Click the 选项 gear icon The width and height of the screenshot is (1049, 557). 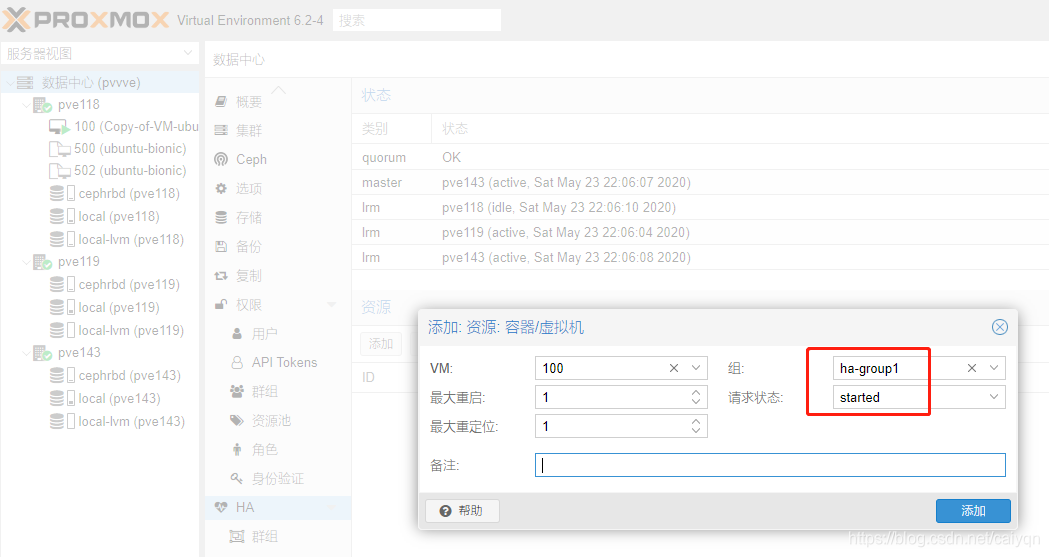(221, 189)
